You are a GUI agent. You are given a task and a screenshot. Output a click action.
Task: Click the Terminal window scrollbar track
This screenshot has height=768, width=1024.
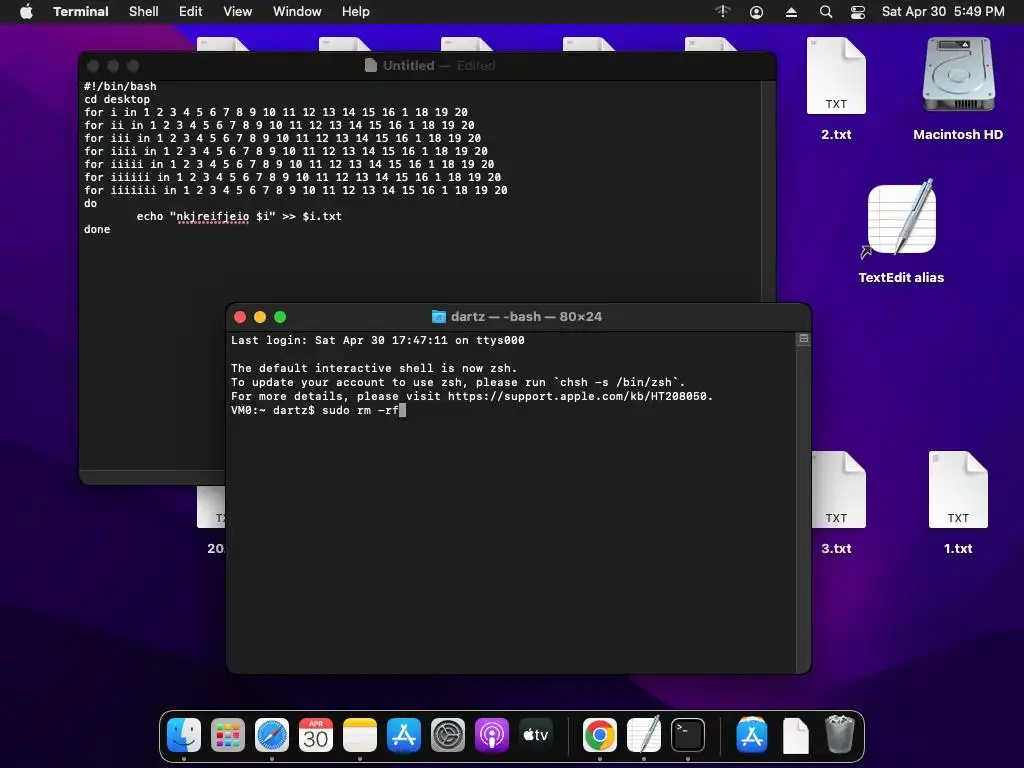tap(803, 503)
